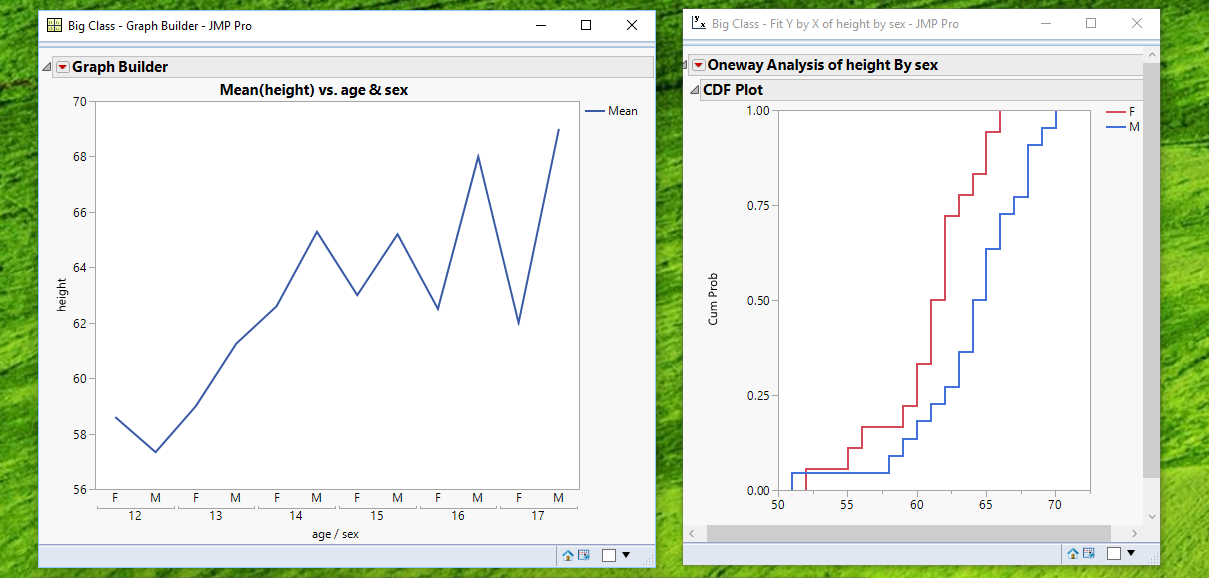Toggle the selection square in the Oneway status bar

tap(1114, 552)
